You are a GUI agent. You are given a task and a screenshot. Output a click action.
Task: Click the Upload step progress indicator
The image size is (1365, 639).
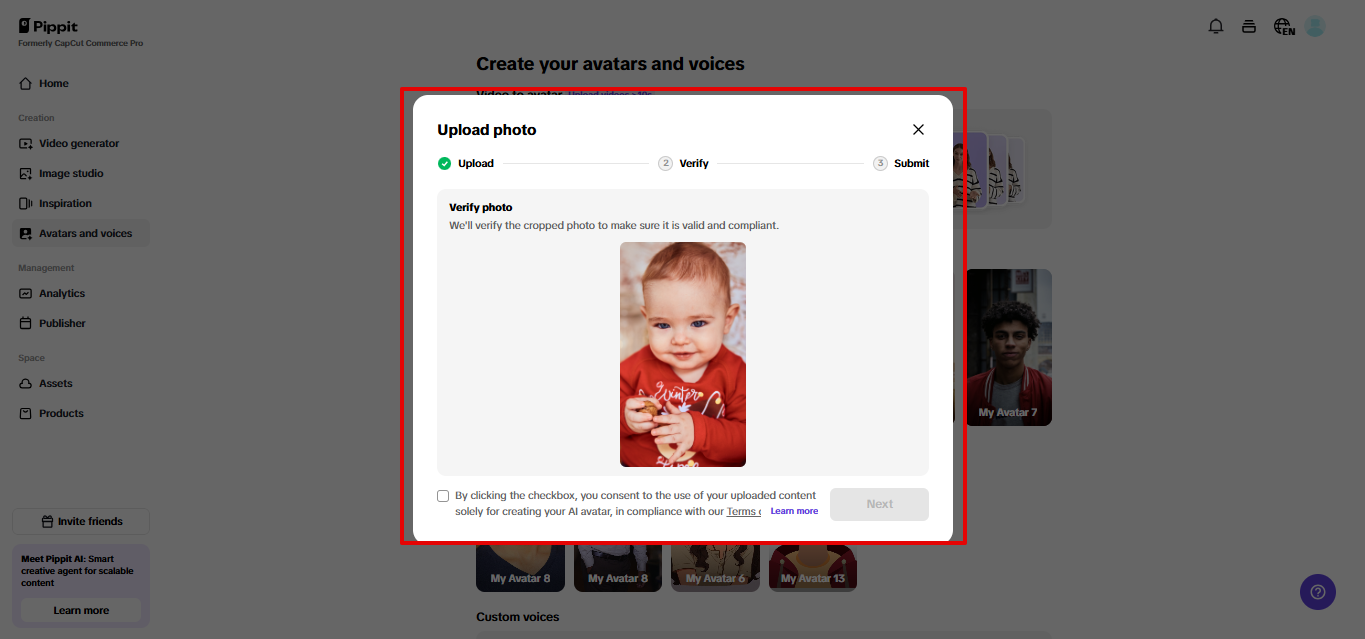click(466, 163)
